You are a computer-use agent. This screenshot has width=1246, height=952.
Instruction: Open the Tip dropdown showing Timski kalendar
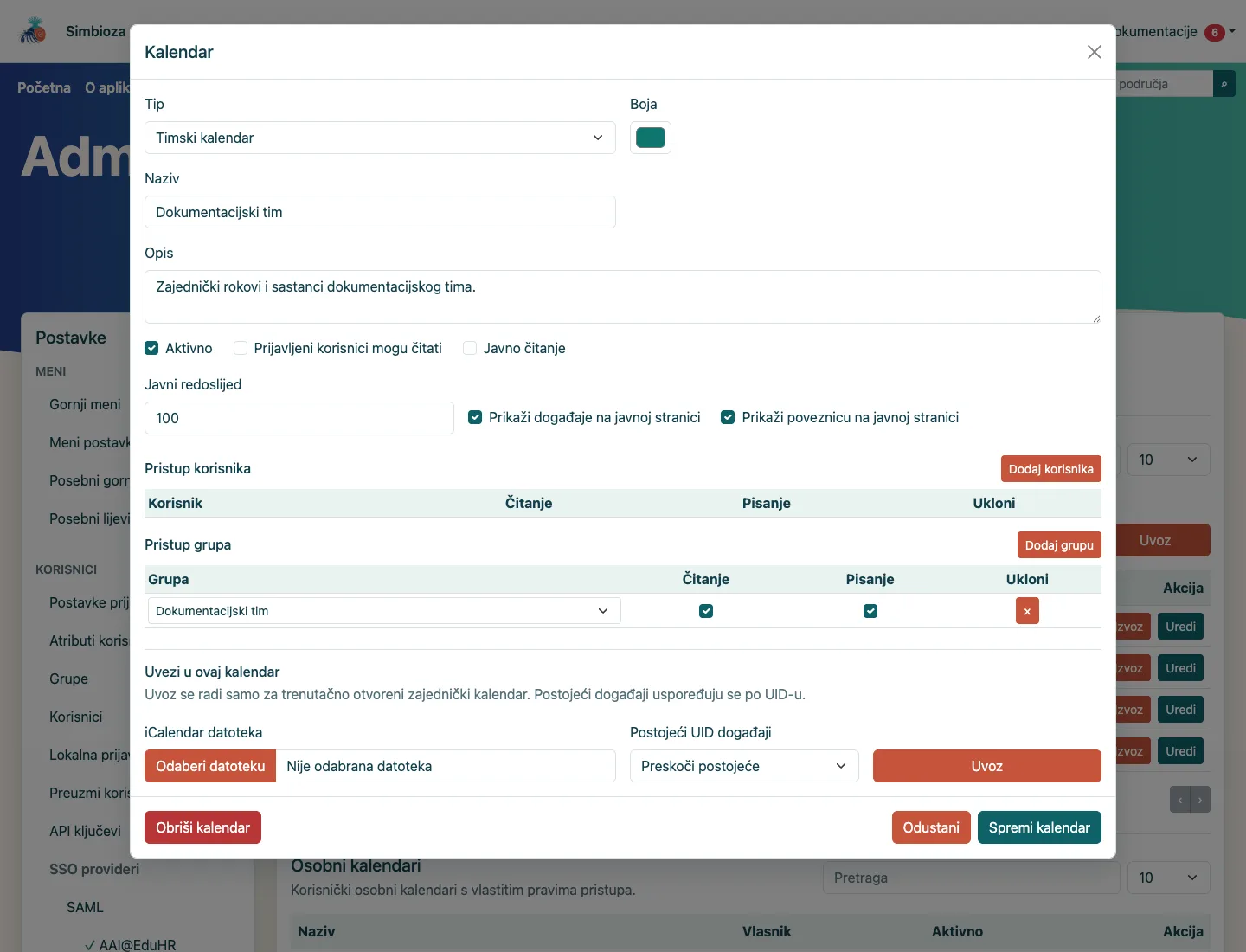[x=380, y=138]
